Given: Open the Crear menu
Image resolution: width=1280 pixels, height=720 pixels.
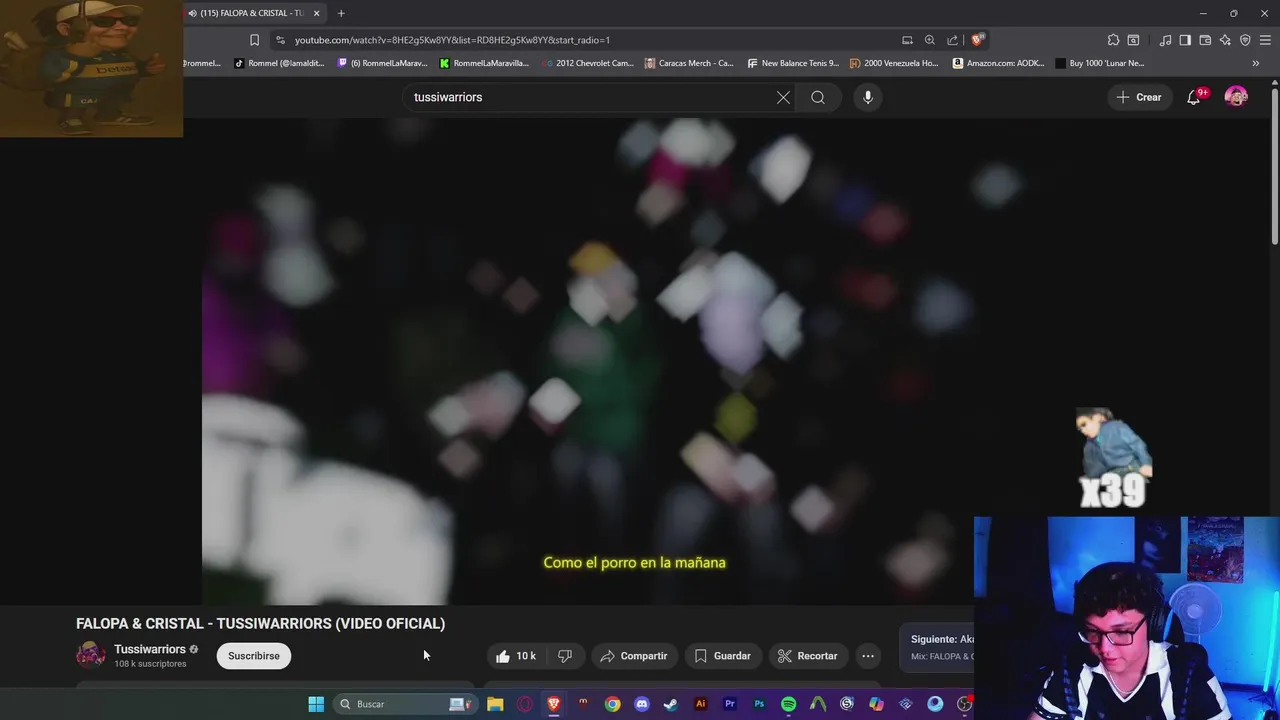Looking at the screenshot, I should [x=1139, y=97].
